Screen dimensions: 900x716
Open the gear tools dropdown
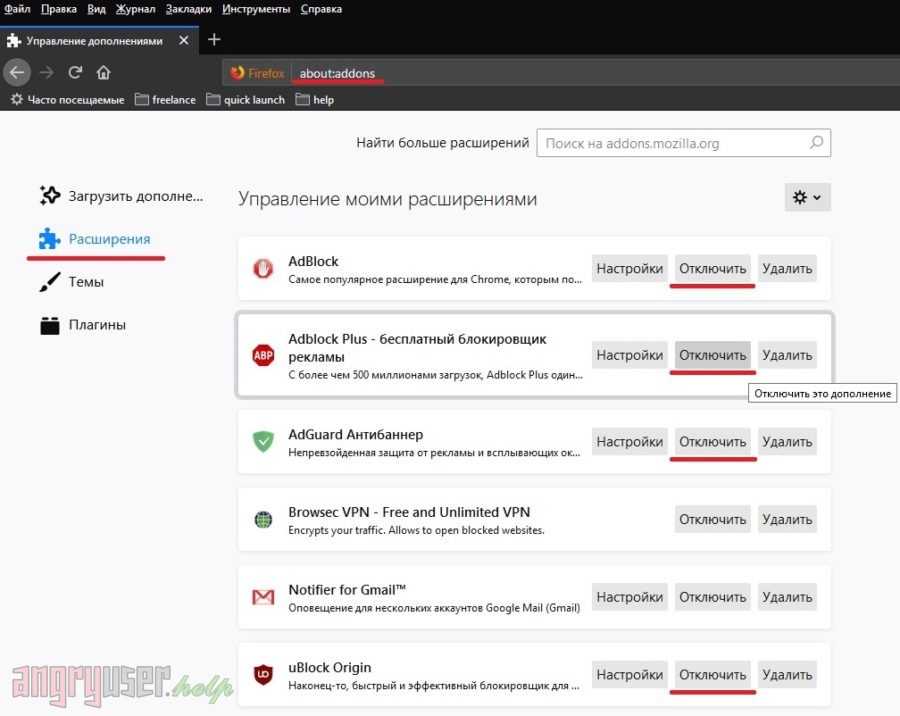(x=807, y=198)
